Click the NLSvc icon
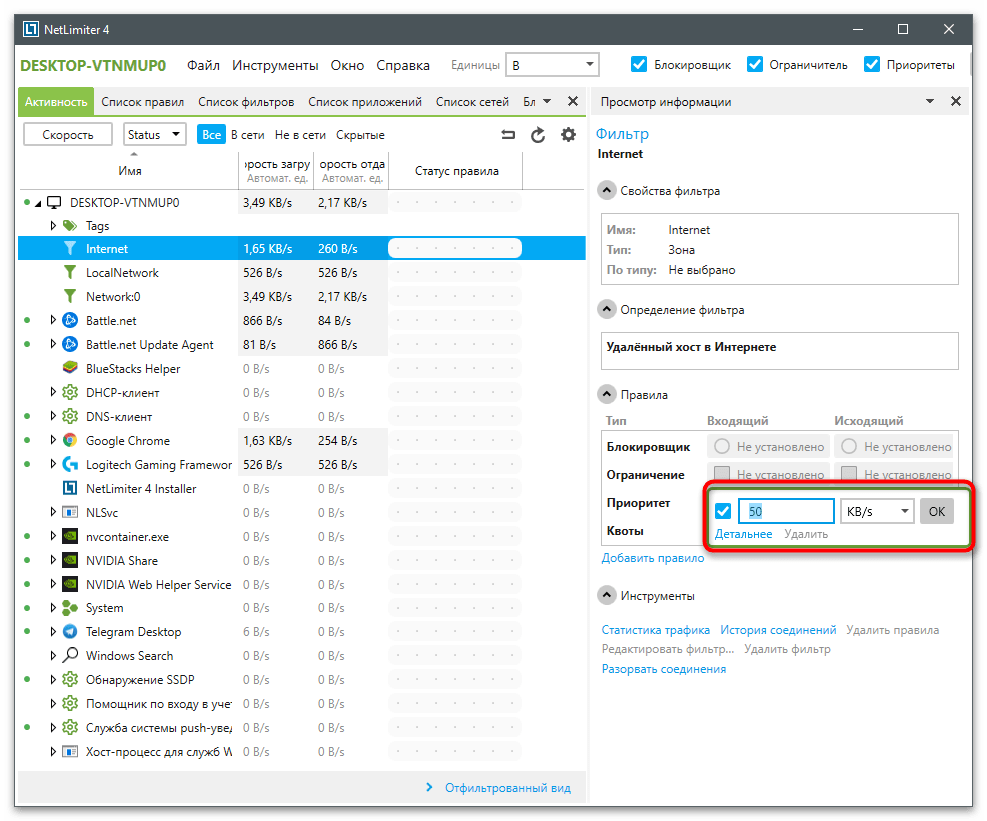Viewport: 987px width, 821px height. click(x=70, y=512)
